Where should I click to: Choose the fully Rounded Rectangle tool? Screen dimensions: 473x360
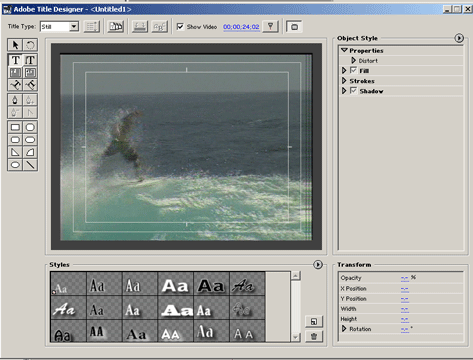[x=30, y=140]
